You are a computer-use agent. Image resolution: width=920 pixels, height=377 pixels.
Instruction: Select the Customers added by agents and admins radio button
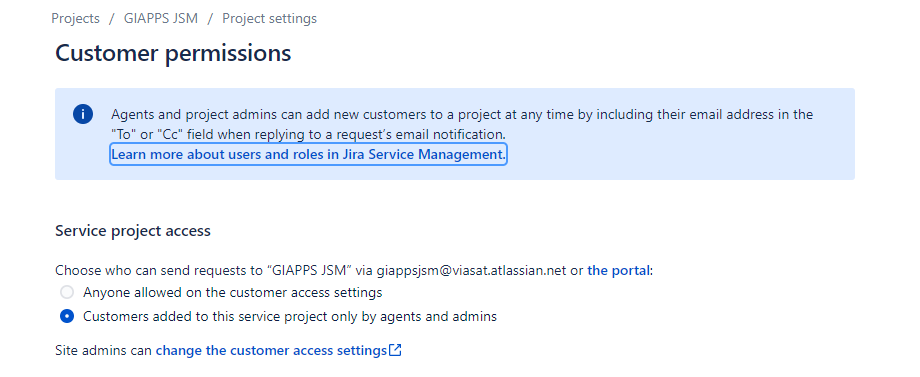[x=67, y=317]
